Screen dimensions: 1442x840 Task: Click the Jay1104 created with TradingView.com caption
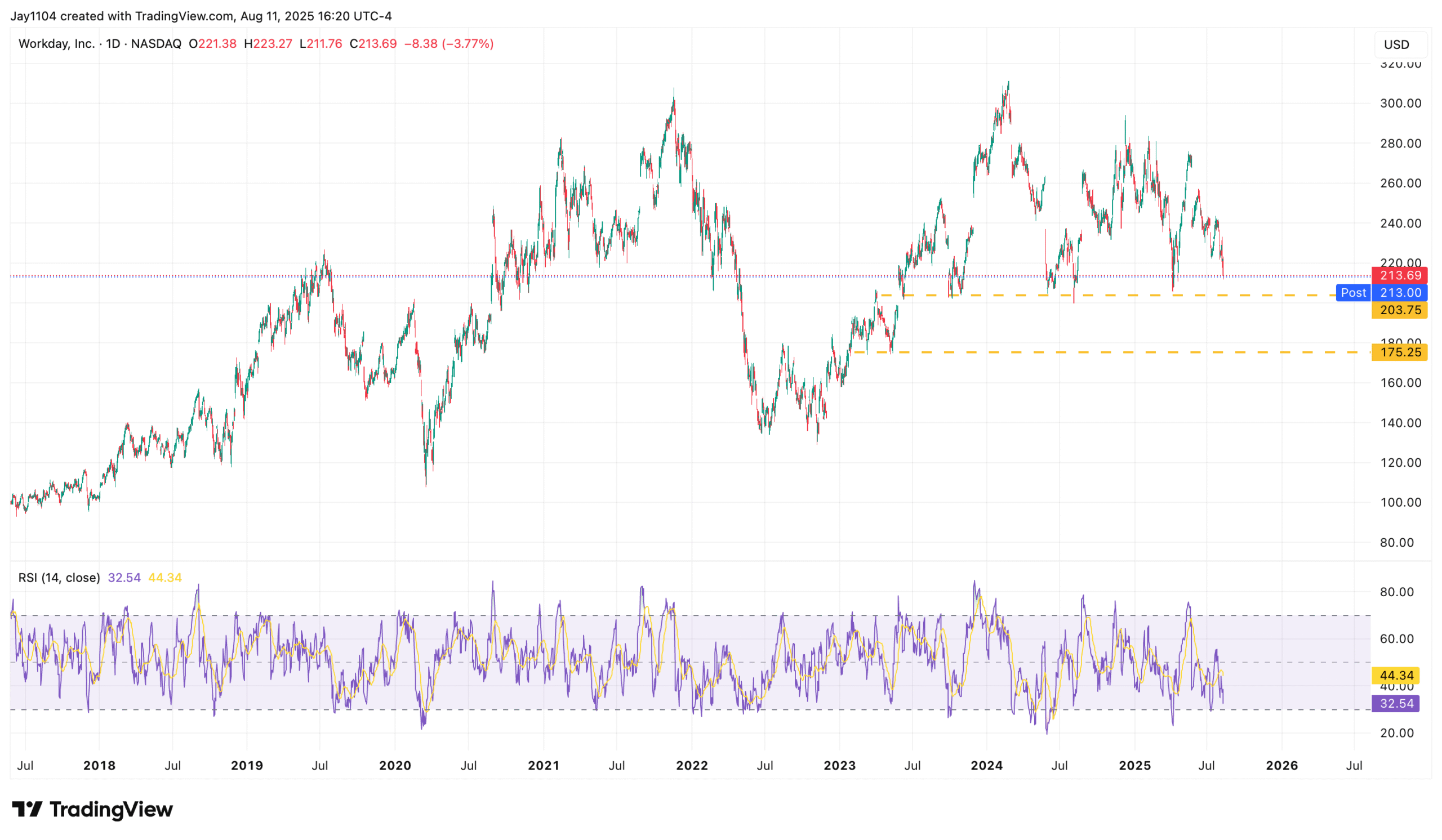(201, 16)
